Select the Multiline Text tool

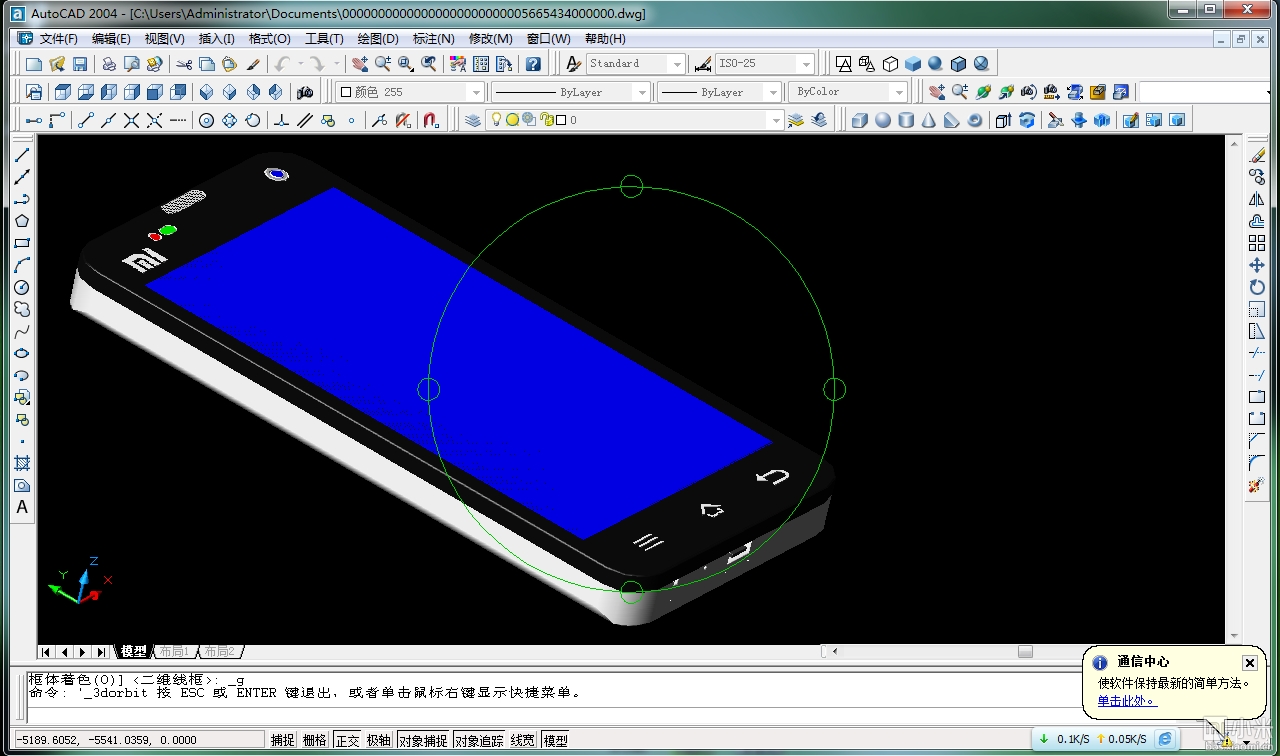[x=22, y=507]
